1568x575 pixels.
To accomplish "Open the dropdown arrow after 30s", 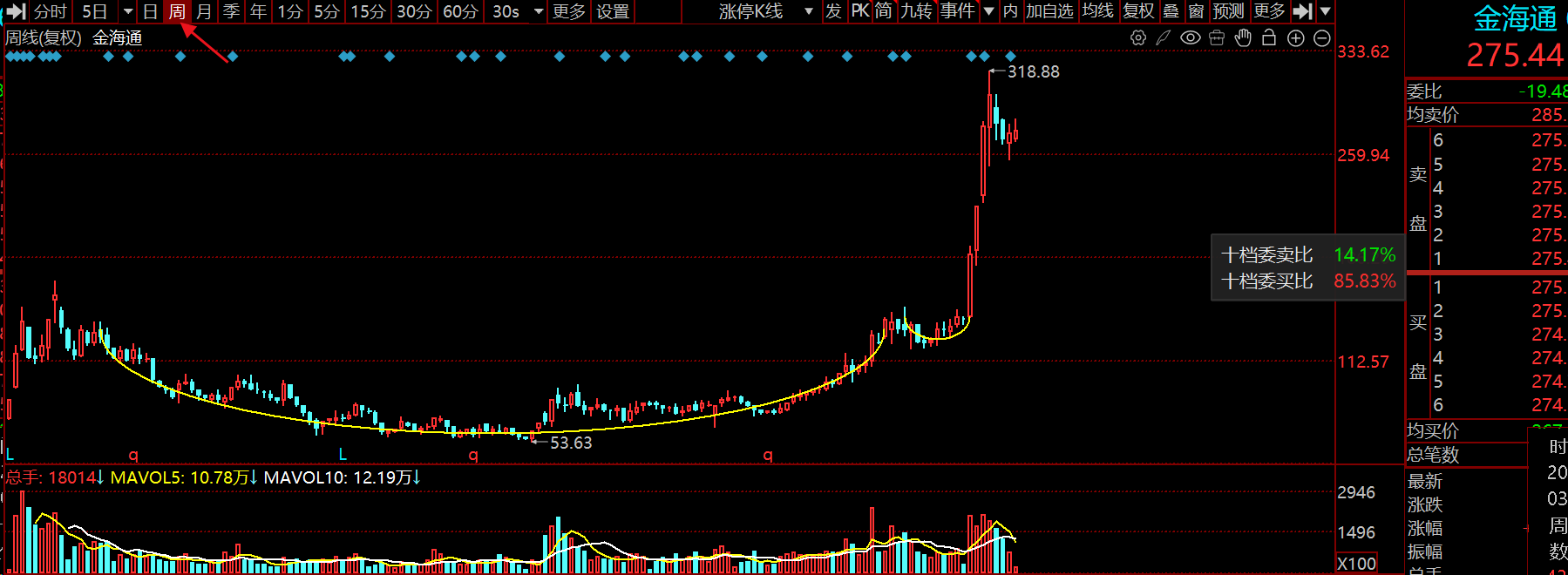I will click(539, 11).
